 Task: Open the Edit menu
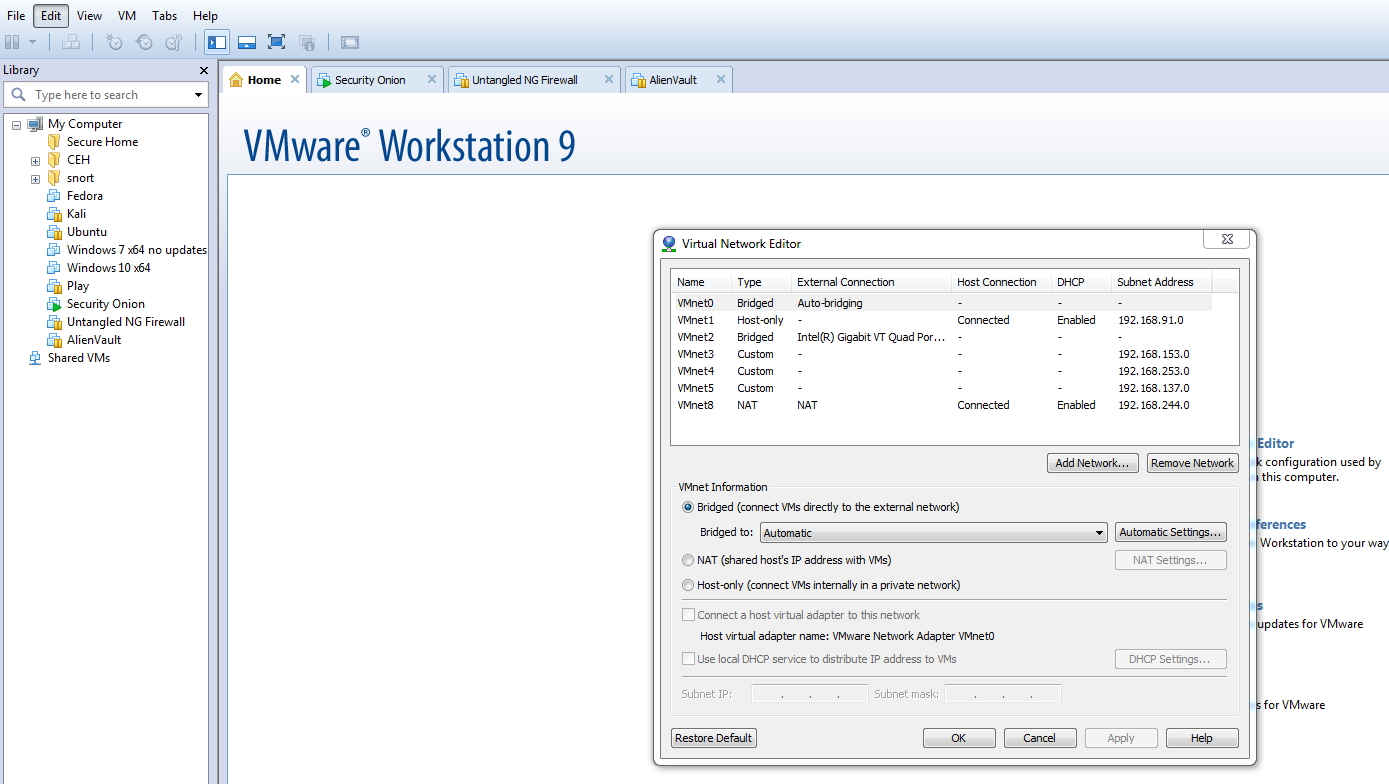coord(51,16)
